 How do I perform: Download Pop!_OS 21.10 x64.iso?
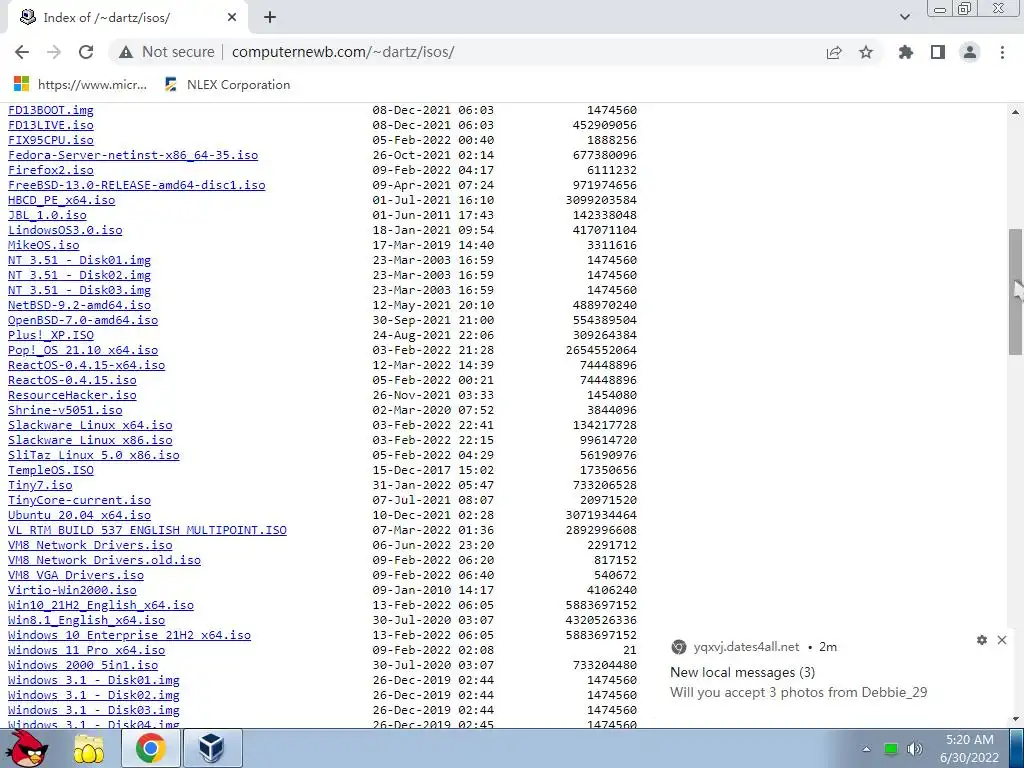click(x=83, y=350)
